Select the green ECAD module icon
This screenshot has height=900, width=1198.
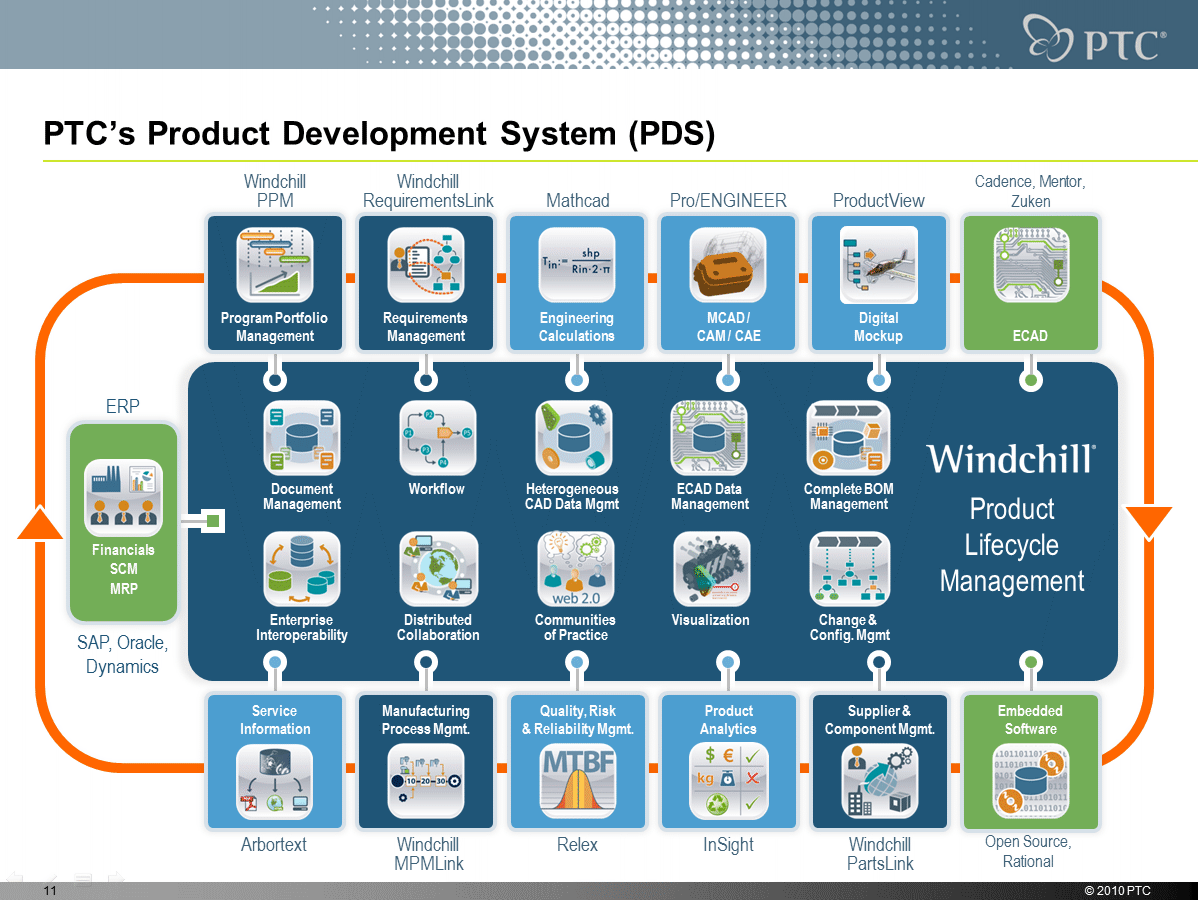pyautogui.click(x=1030, y=262)
